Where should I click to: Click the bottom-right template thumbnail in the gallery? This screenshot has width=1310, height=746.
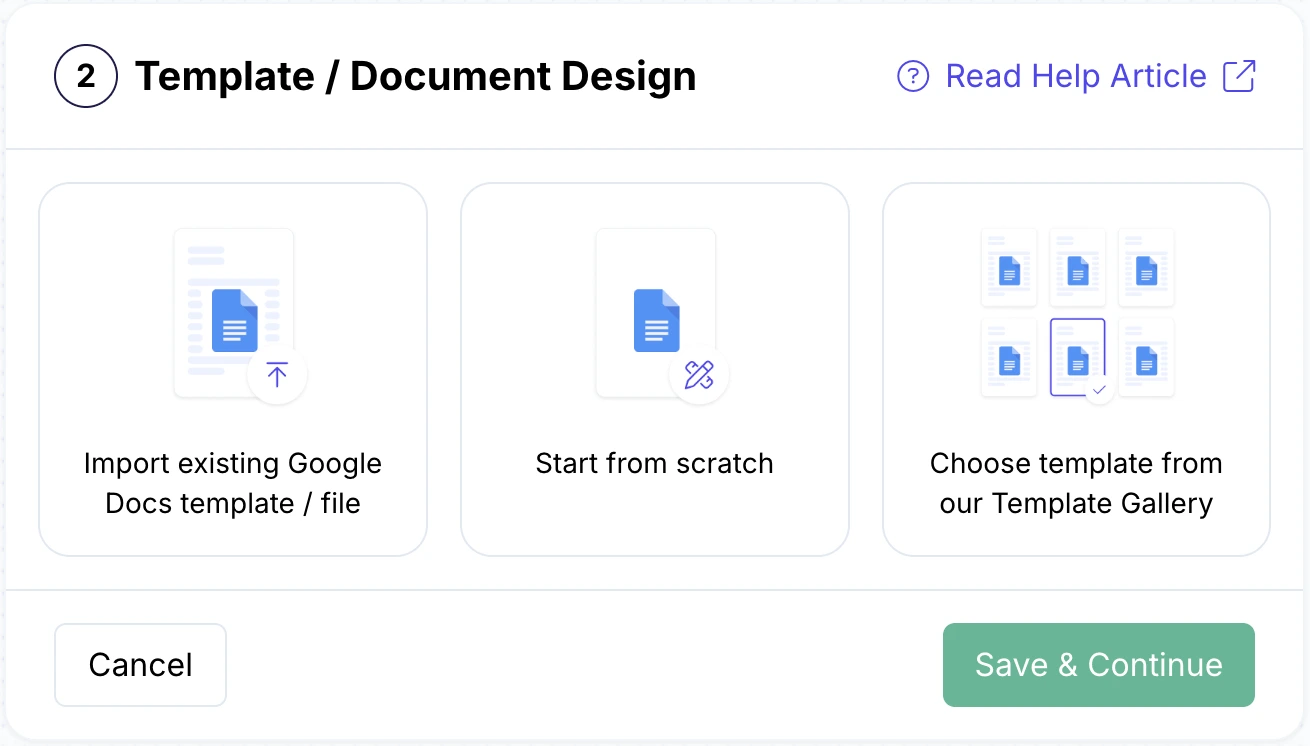(1146, 357)
